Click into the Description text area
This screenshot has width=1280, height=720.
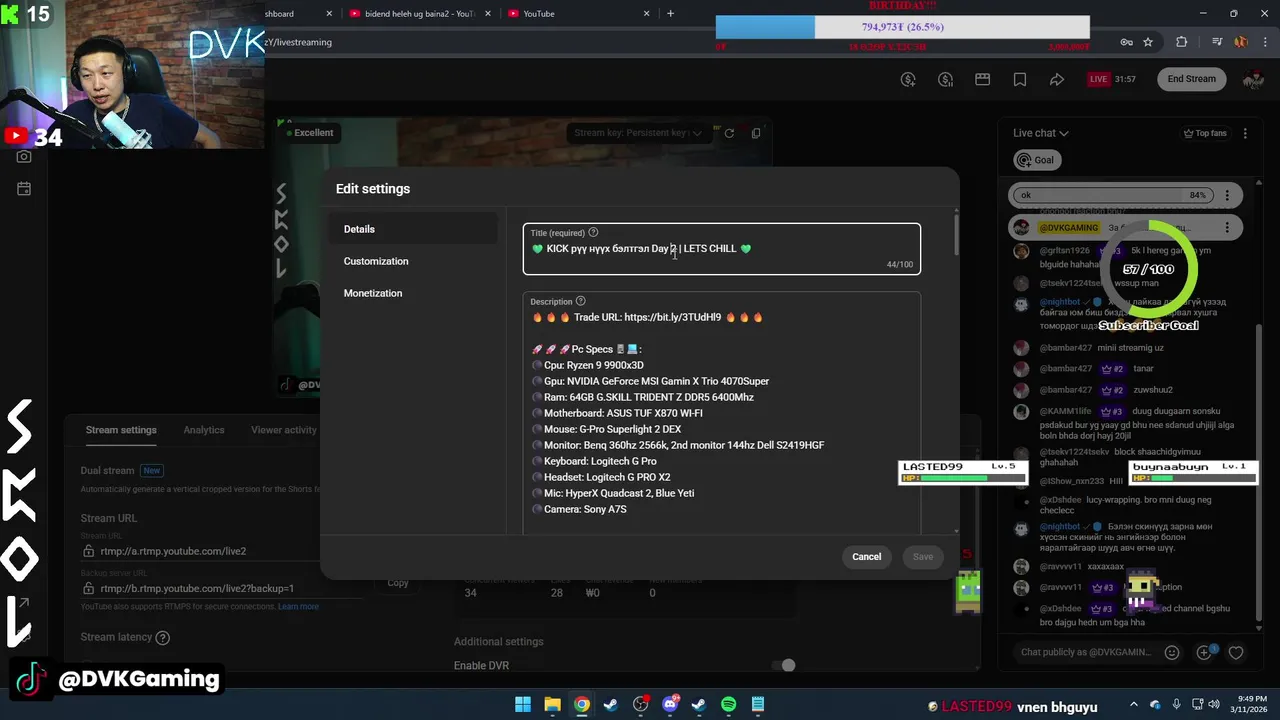[x=721, y=412]
